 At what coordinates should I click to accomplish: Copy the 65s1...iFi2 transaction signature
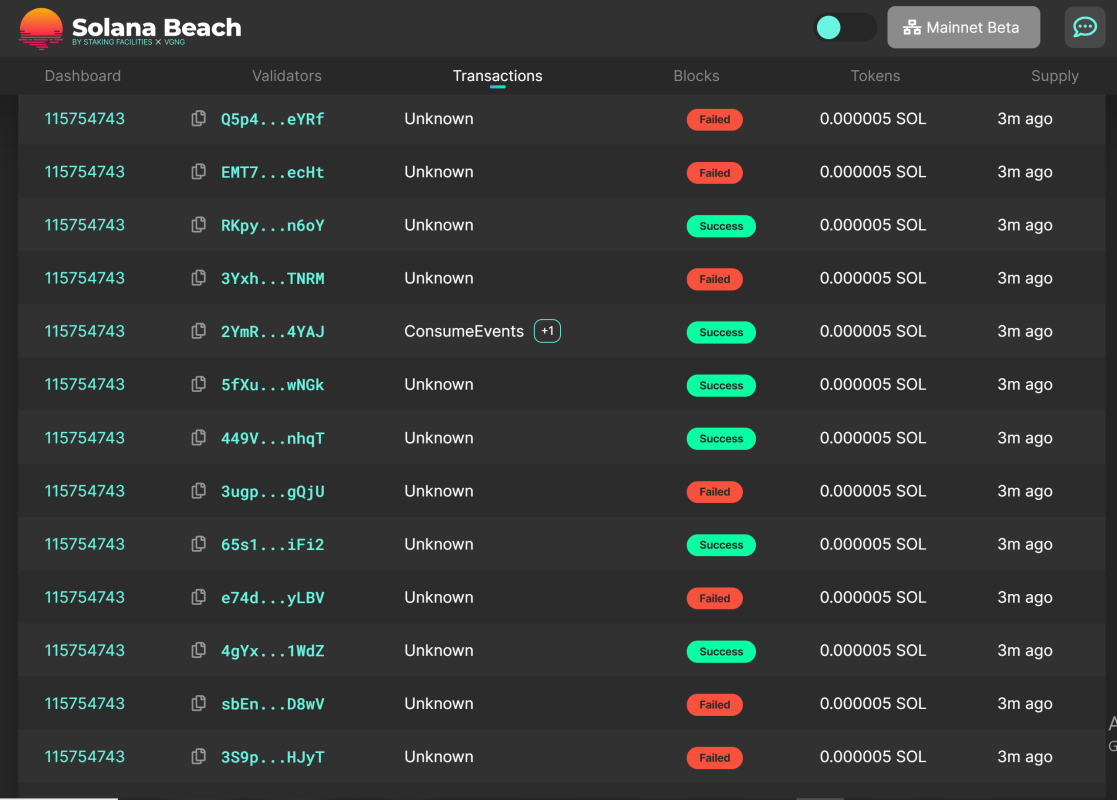(x=198, y=544)
